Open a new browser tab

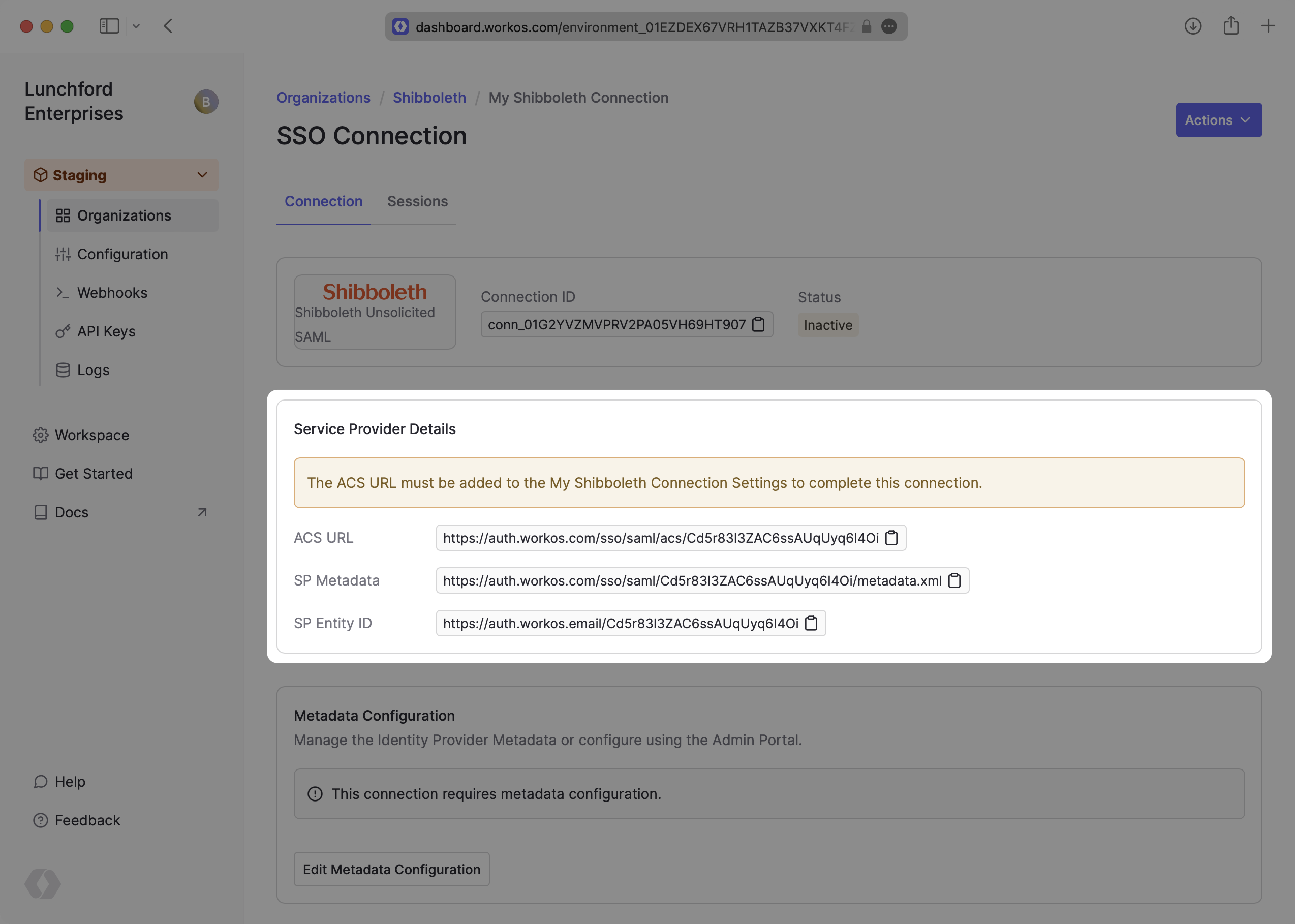1268,26
